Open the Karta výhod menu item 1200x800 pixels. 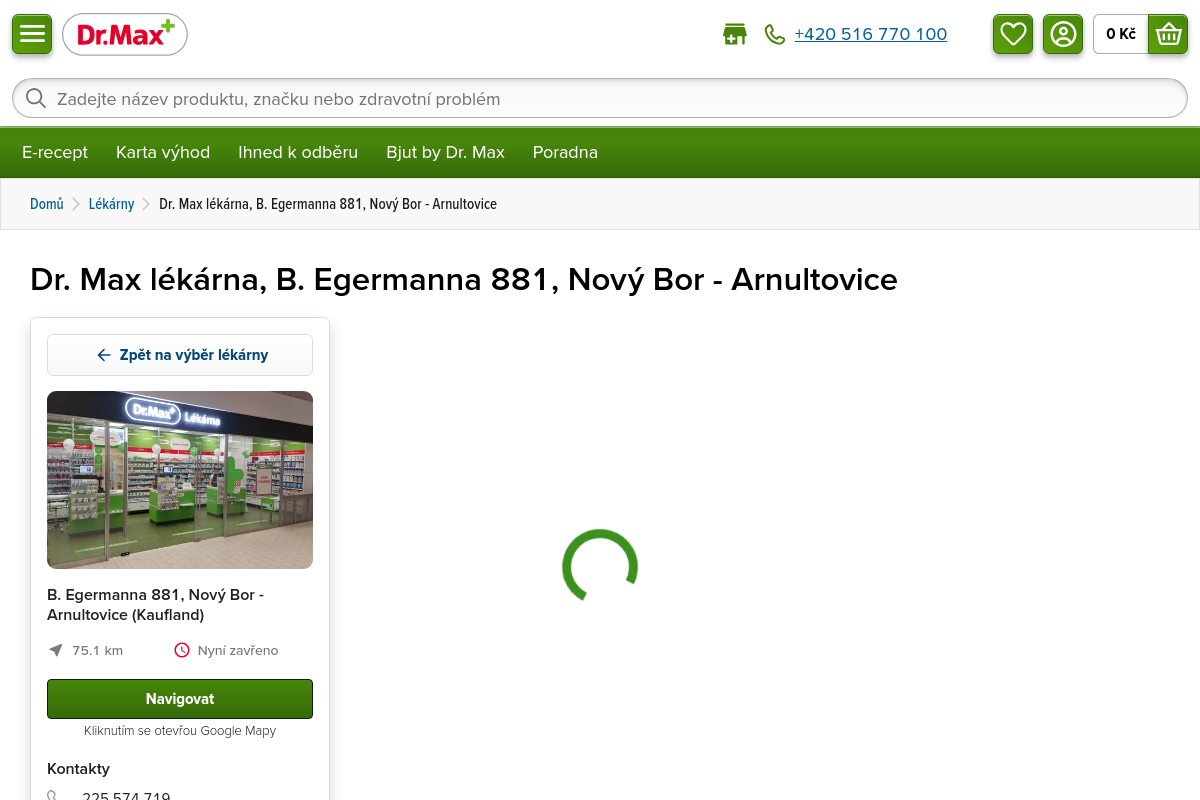pyautogui.click(x=163, y=152)
